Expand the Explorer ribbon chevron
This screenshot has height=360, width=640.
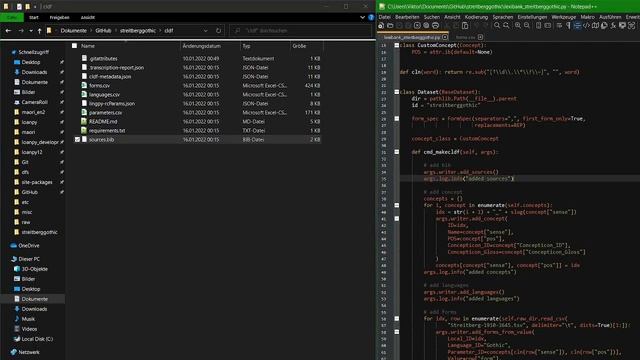[x=362, y=18]
